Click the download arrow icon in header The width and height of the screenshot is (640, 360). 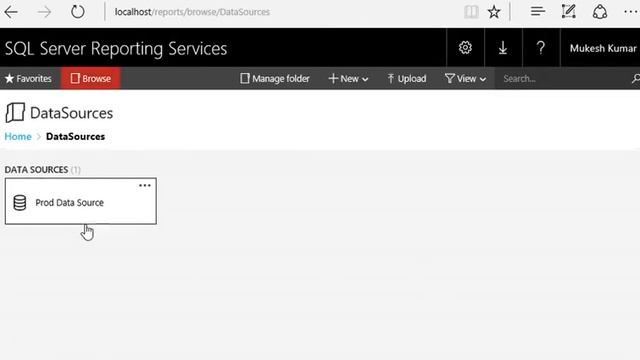(503, 48)
